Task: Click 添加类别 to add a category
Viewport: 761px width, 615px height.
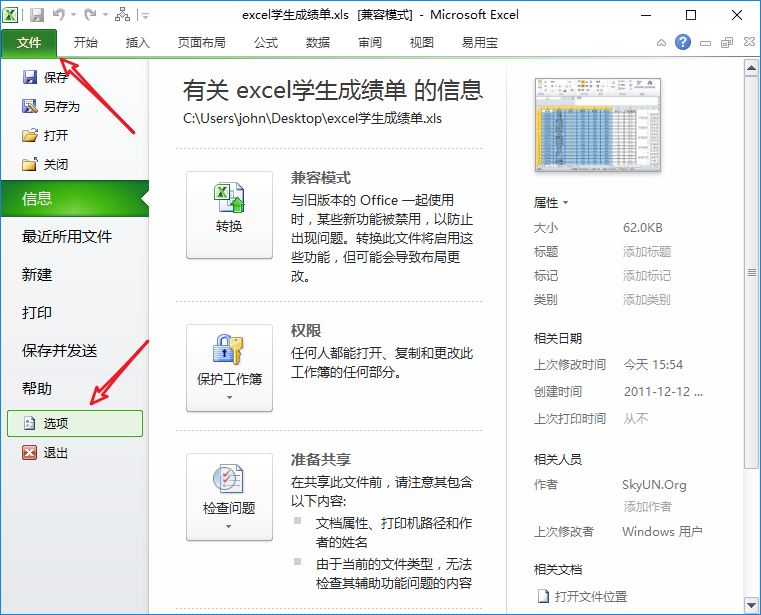Action: (646, 299)
